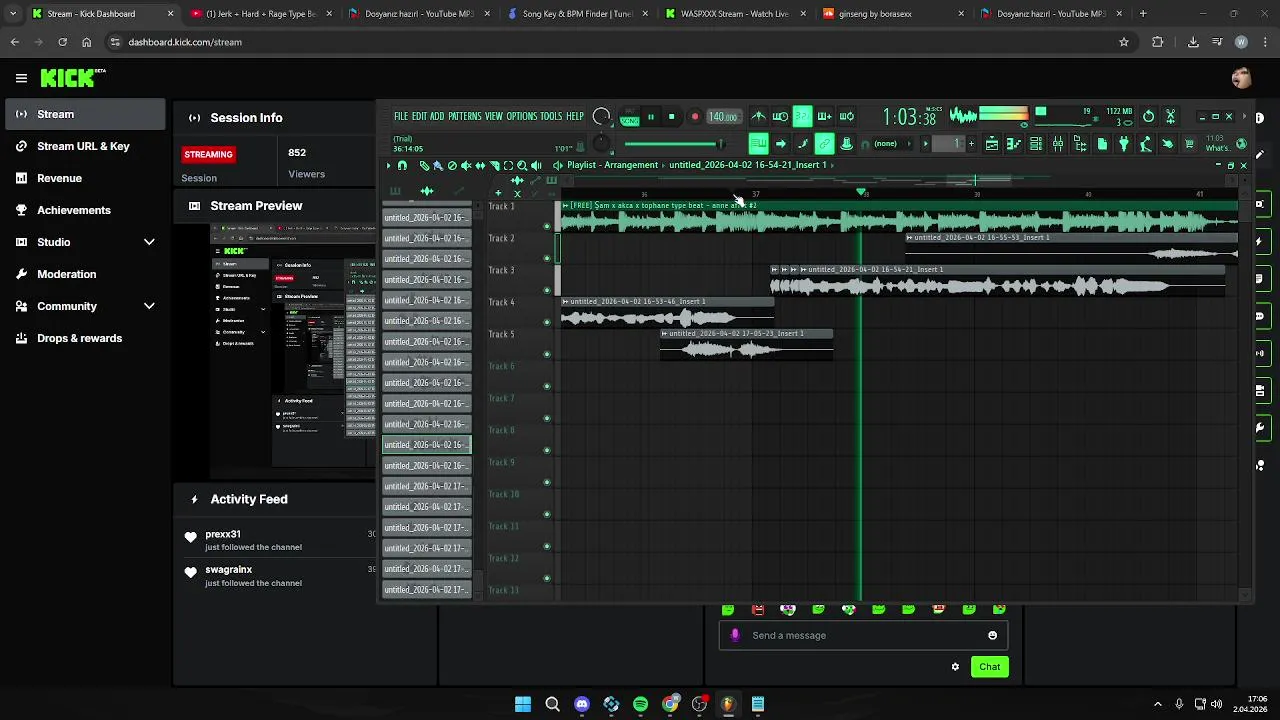Open Drops & rewards in sidebar
The width and height of the screenshot is (1280, 720).
click(x=80, y=338)
